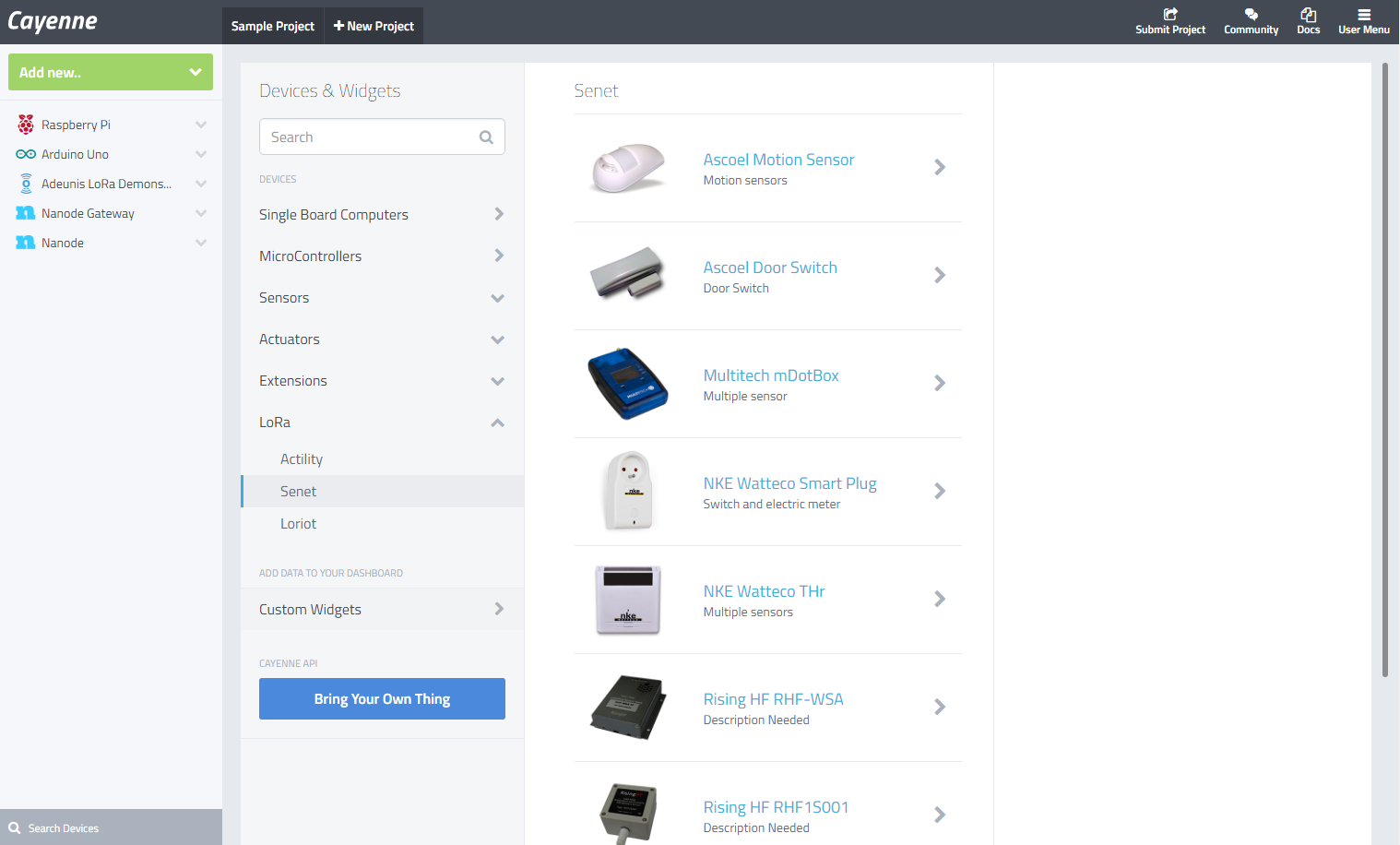Click the Ascoel Motion Sensor image
Viewport: 1400px width, 845px height.
tap(628, 168)
